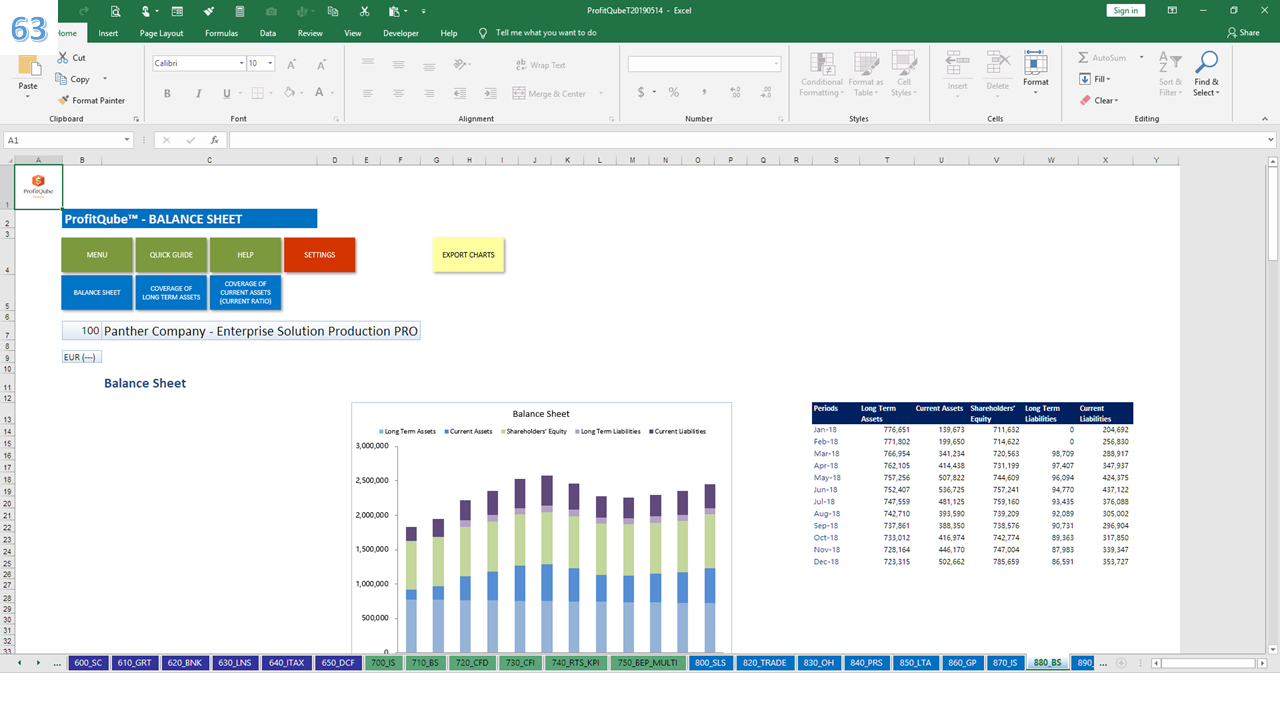Click the Sign in button
This screenshot has height=720, width=1280.
point(1126,10)
